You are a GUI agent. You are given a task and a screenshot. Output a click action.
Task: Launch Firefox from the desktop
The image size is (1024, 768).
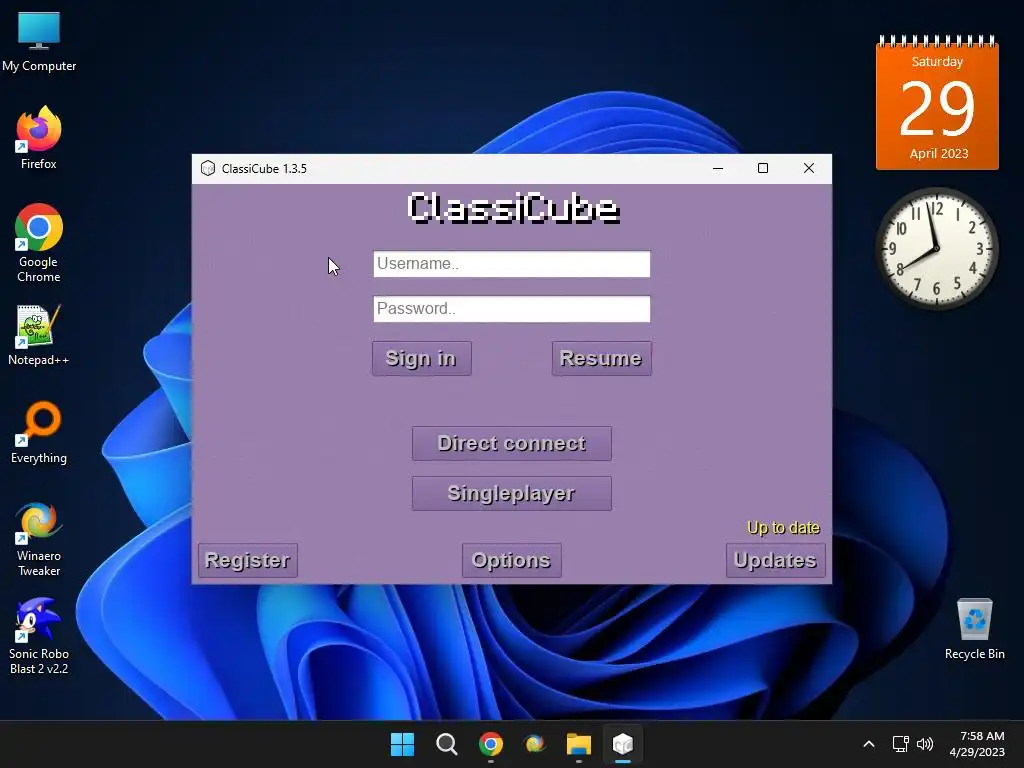click(x=39, y=138)
